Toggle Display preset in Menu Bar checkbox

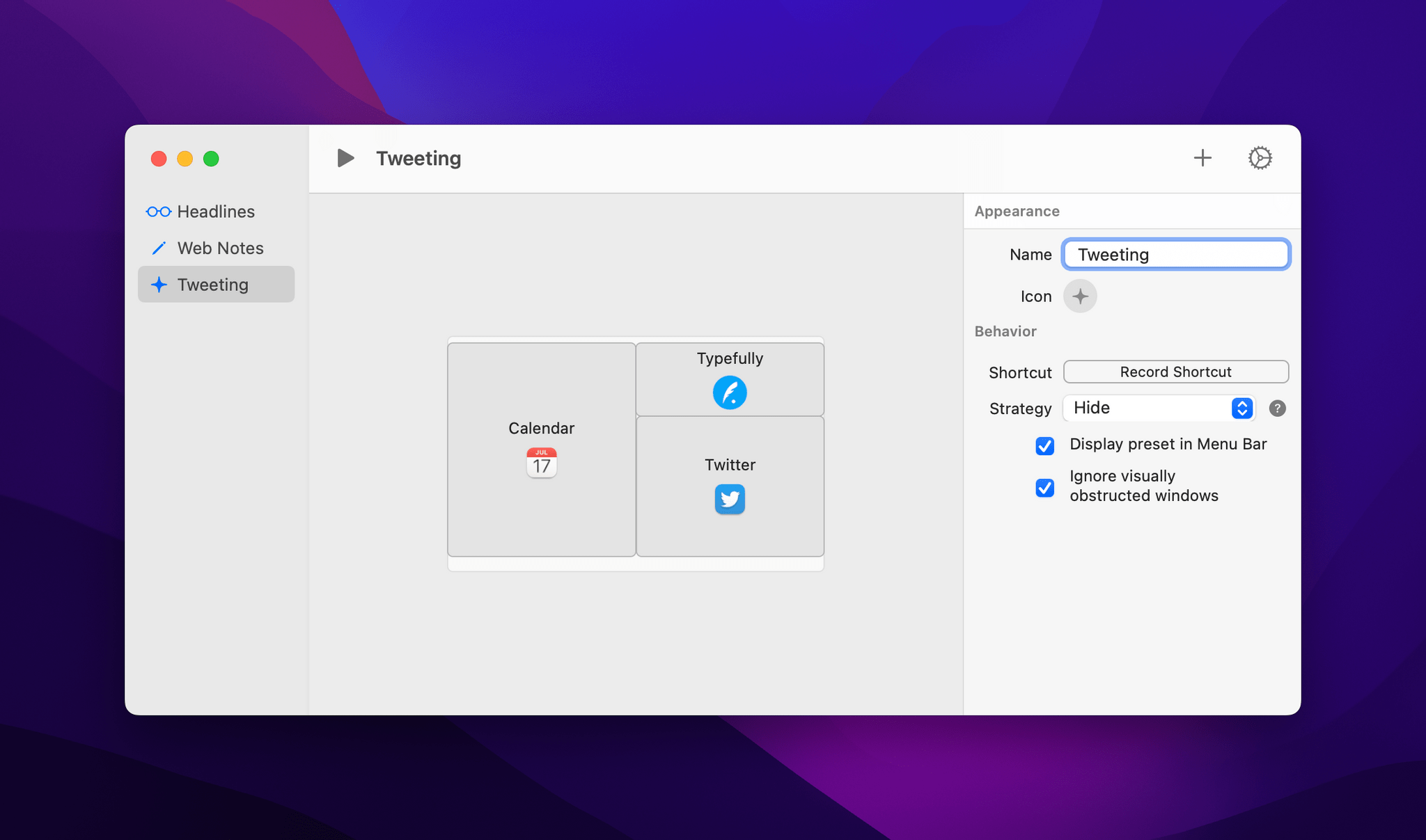[1044, 445]
